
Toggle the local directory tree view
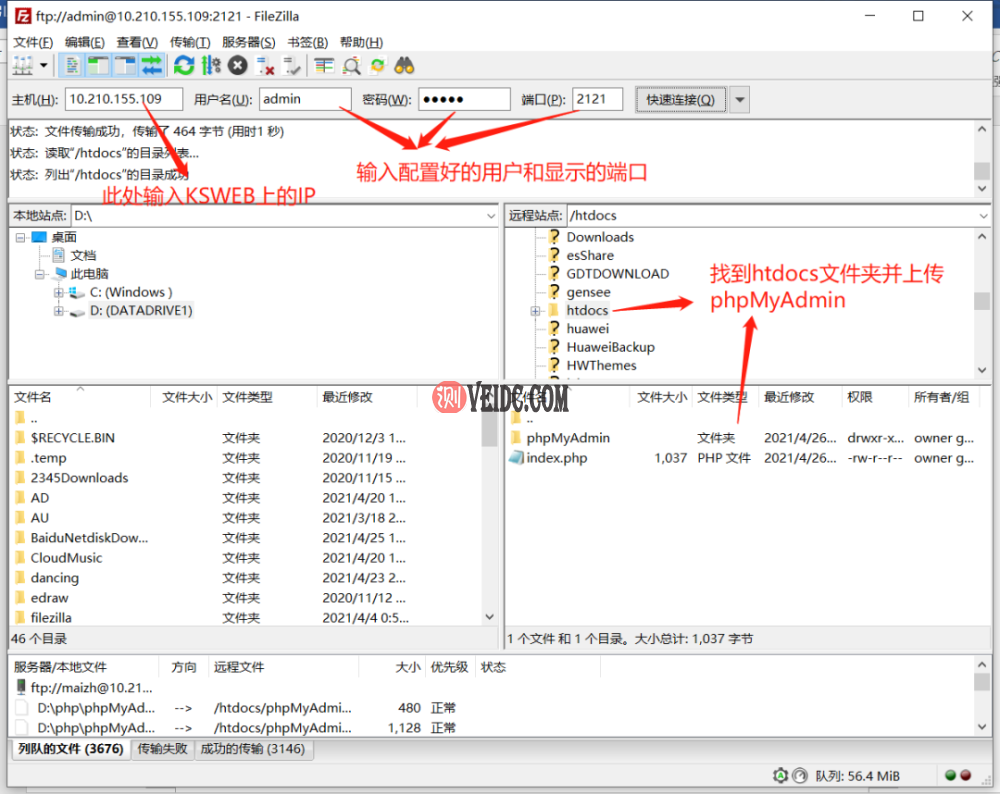[98, 66]
